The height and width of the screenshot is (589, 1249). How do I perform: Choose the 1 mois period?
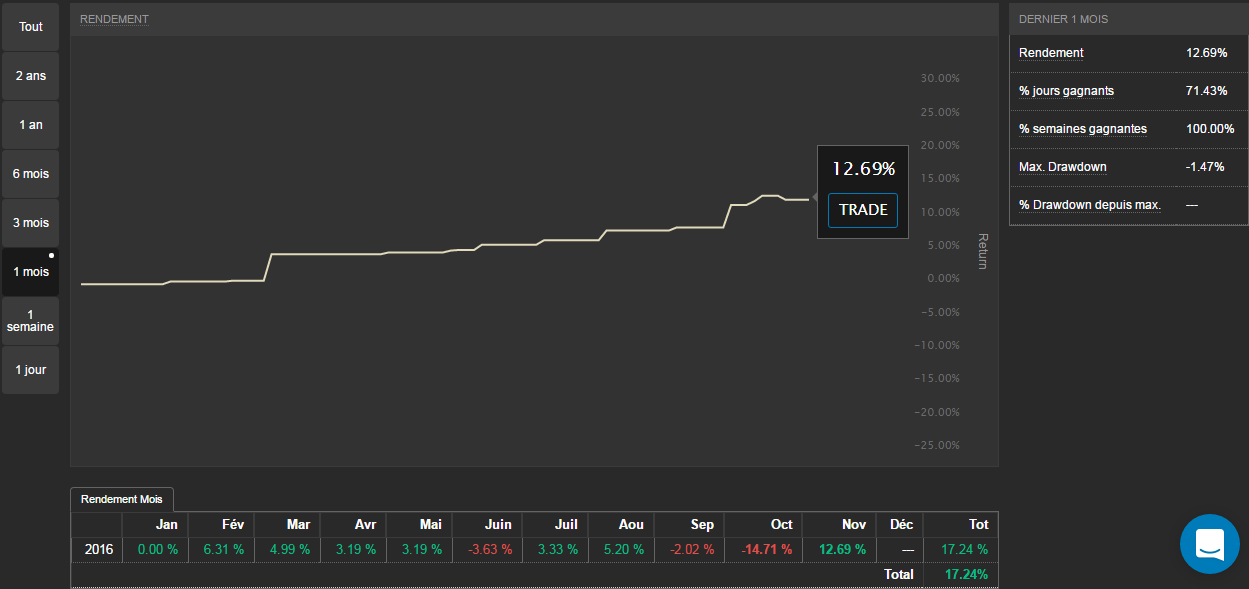click(x=31, y=272)
